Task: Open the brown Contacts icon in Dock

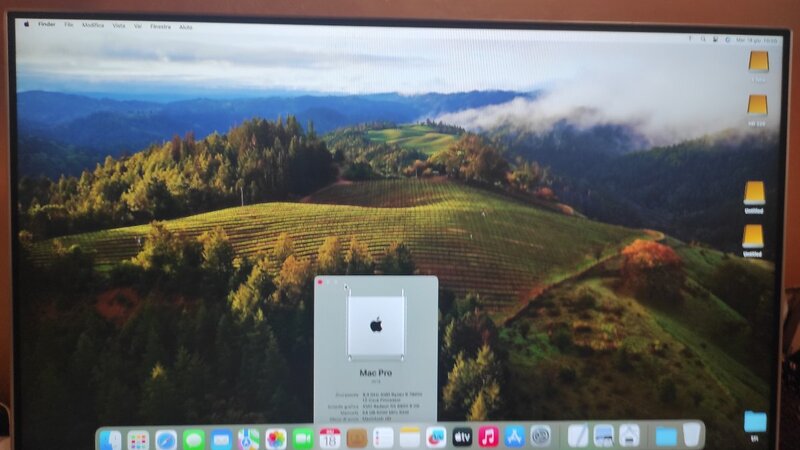Action: pos(357,438)
